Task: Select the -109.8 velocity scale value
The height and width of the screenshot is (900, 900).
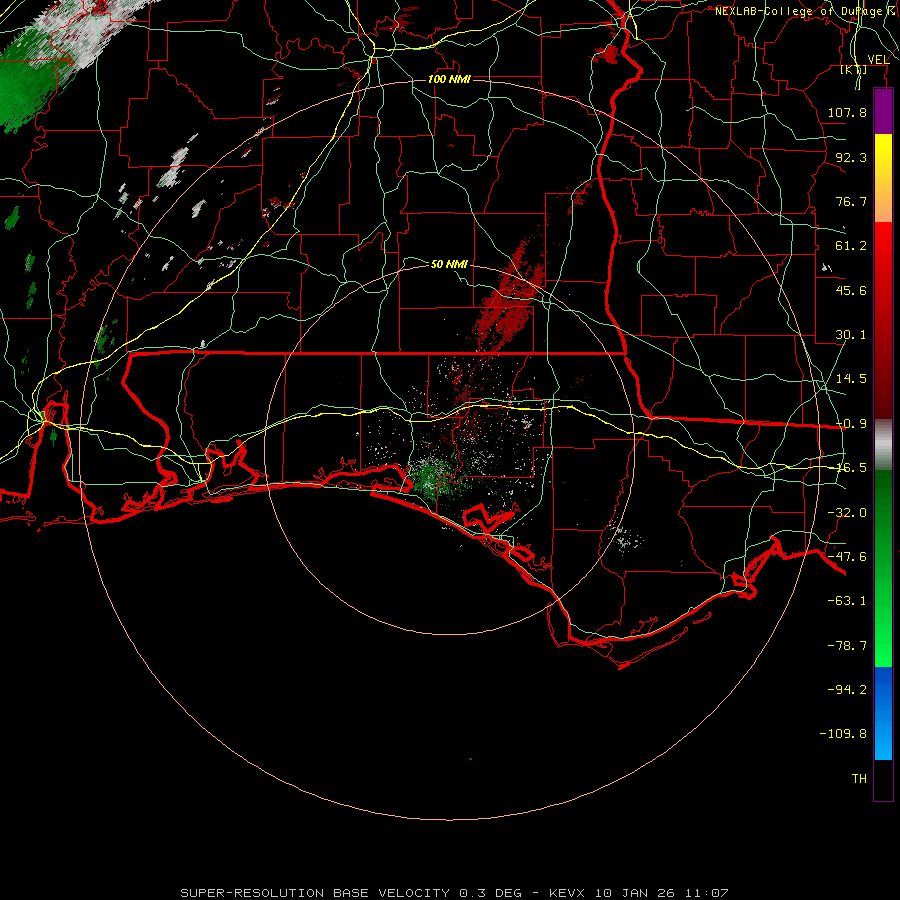Action: click(843, 733)
